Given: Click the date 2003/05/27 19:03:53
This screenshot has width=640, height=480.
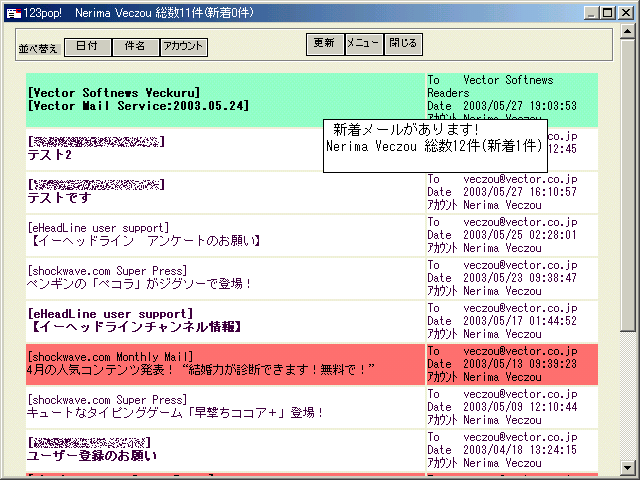Looking at the screenshot, I should [x=520, y=106].
